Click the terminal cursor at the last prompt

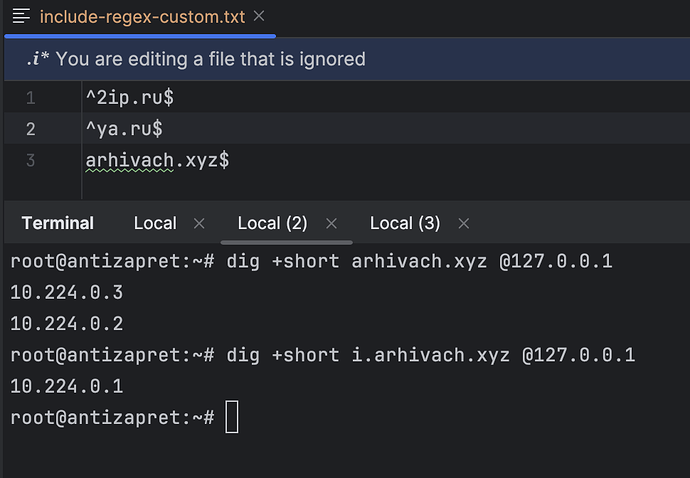[x=232, y=417]
